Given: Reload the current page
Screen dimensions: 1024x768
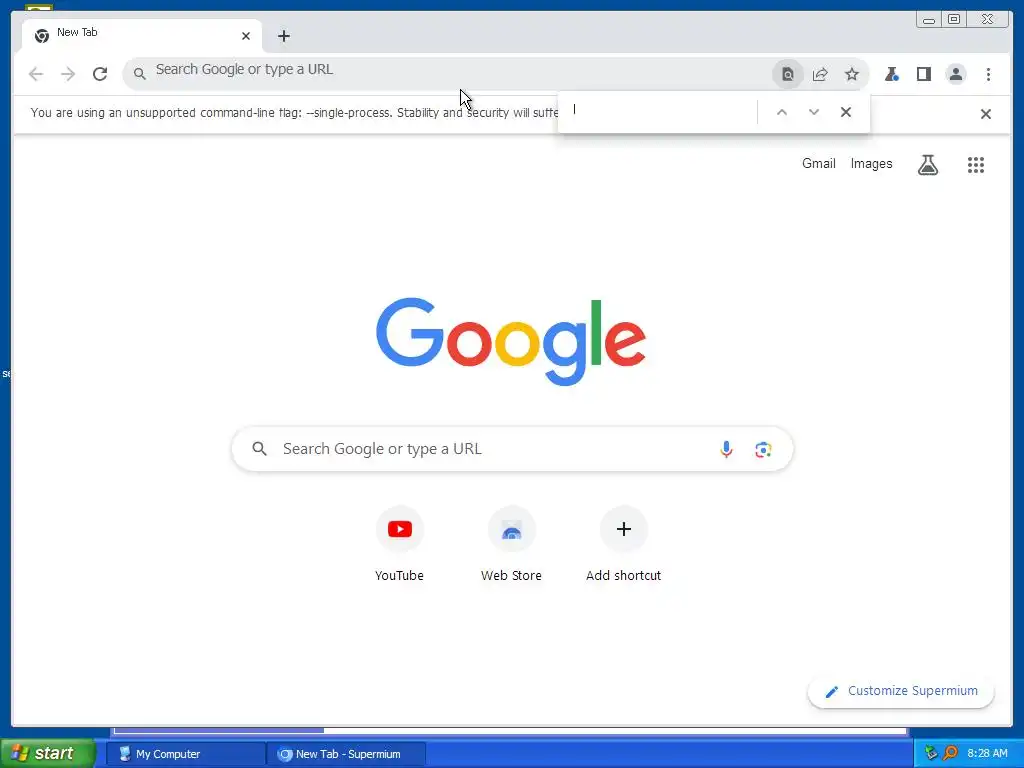Looking at the screenshot, I should click(x=100, y=74).
